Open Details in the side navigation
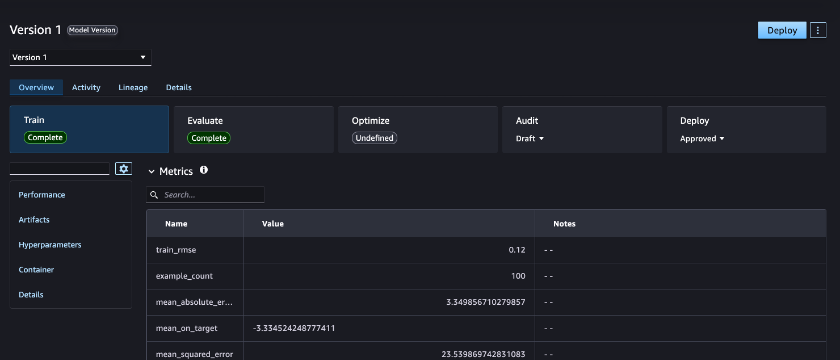The height and width of the screenshot is (360, 840). [x=31, y=295]
